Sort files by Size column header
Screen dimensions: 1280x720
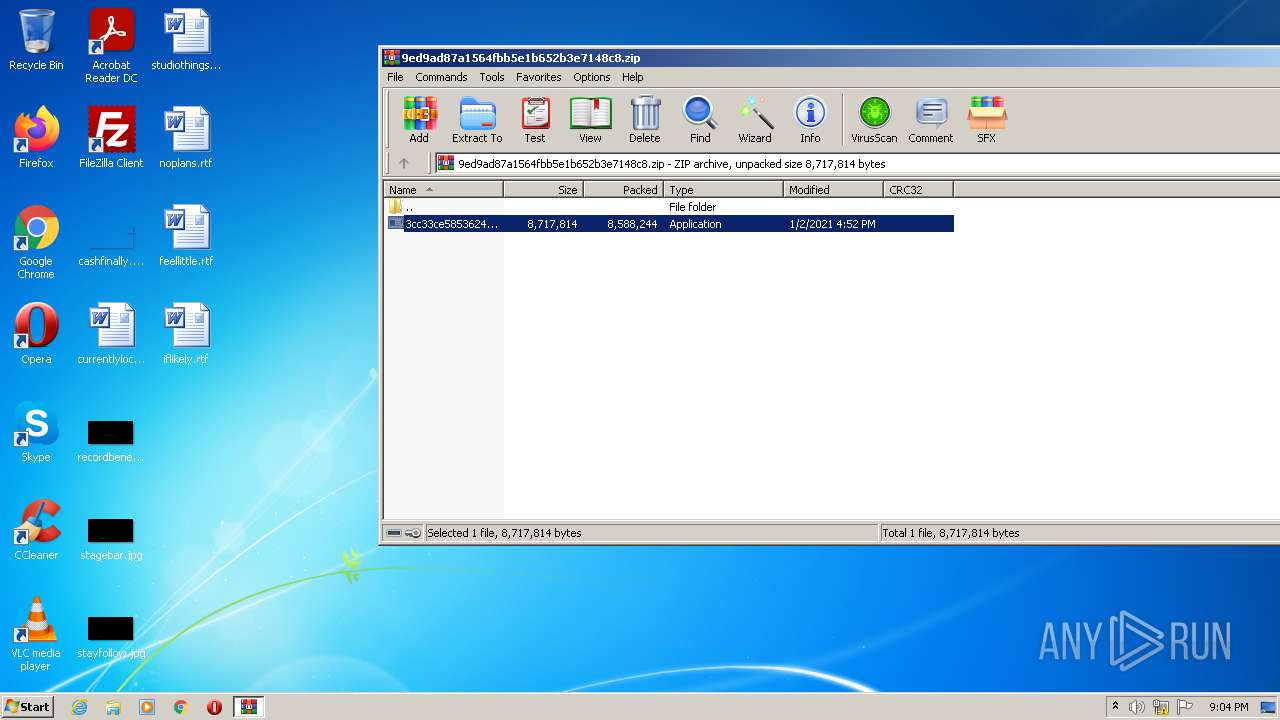pyautogui.click(x=544, y=189)
